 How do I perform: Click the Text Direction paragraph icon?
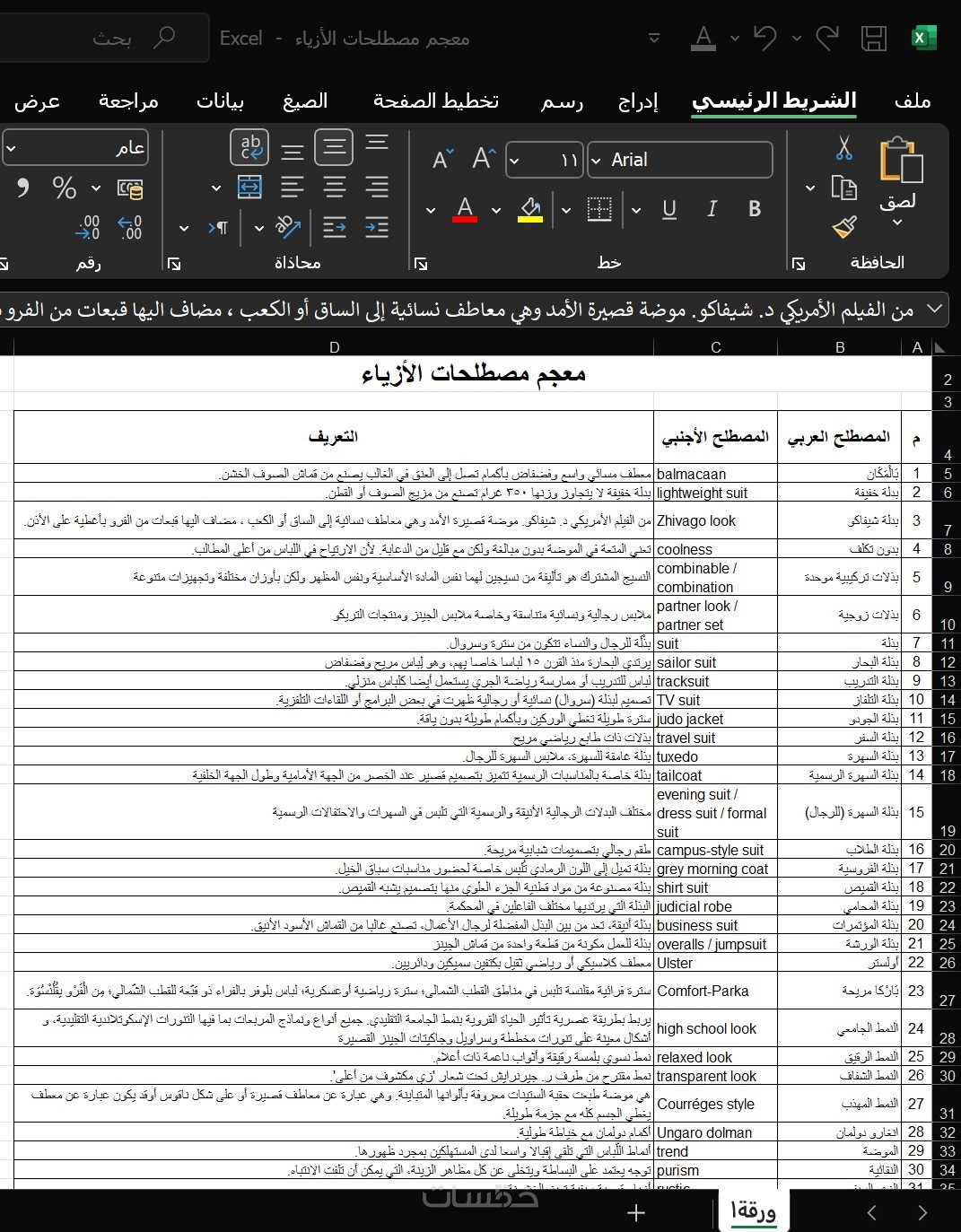click(x=217, y=227)
